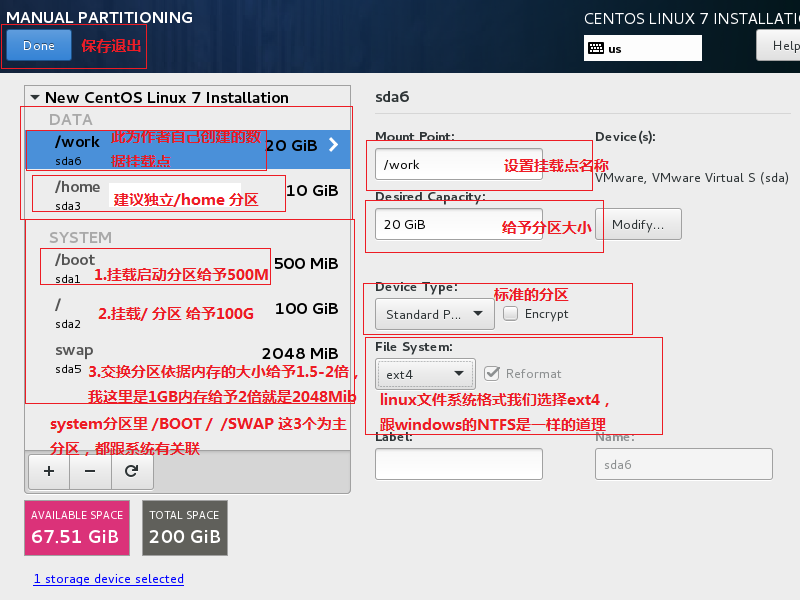Click the reload circular-arrow icon
Screen dimensions: 800x600
pyautogui.click(x=131, y=471)
